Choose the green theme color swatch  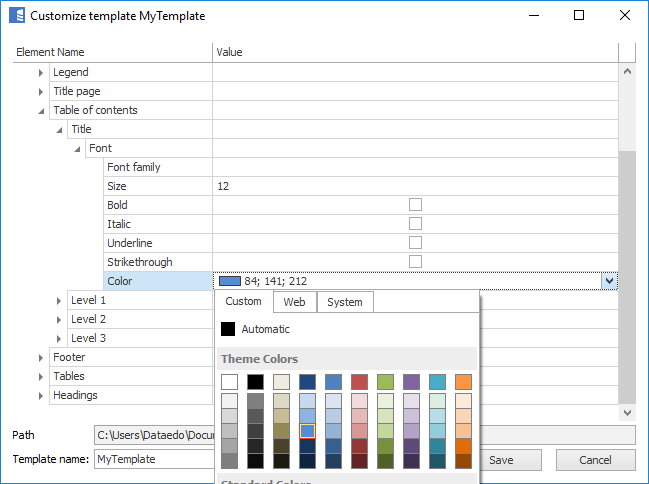(x=385, y=382)
